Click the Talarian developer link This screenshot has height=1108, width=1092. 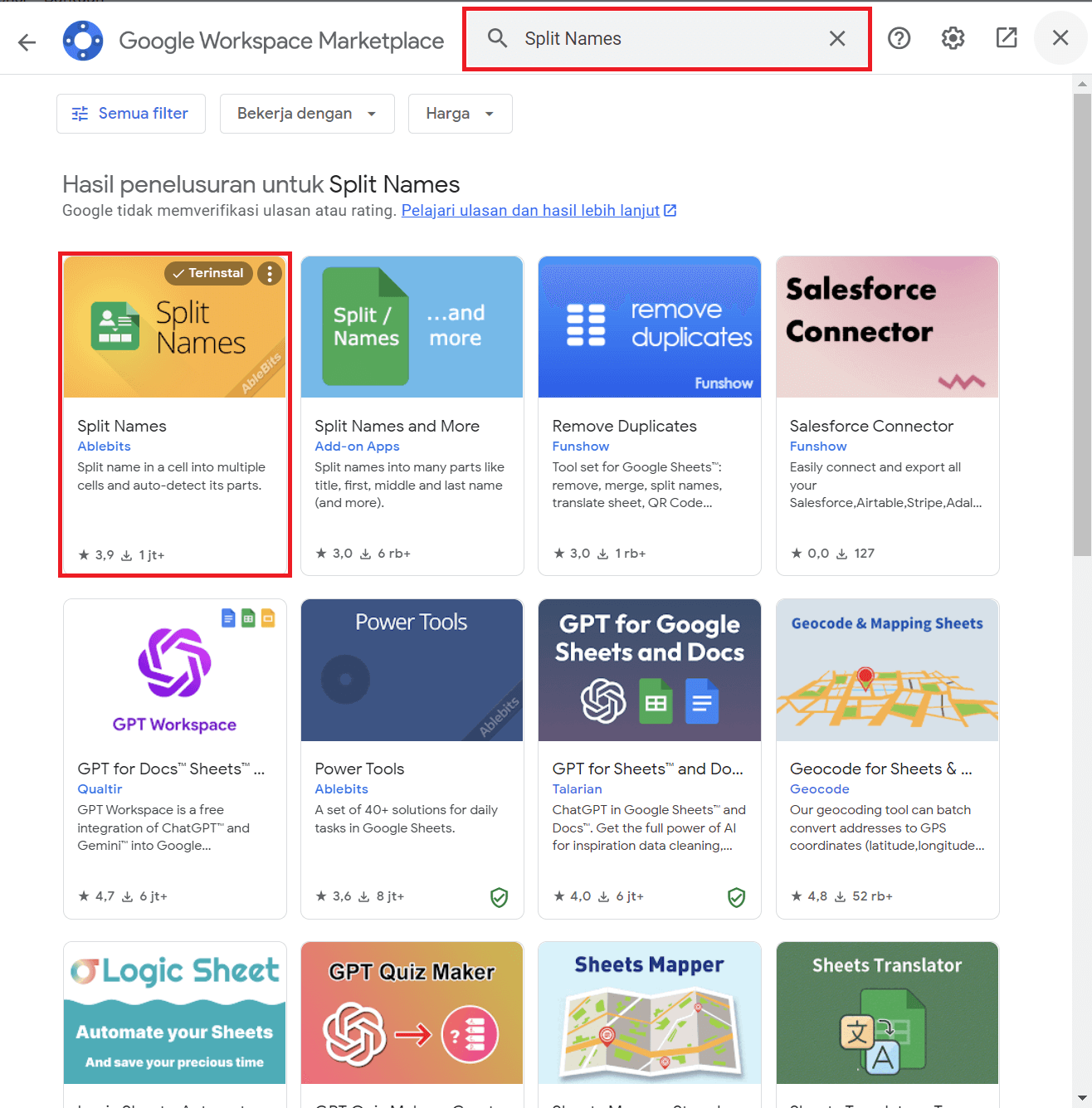pos(577,789)
